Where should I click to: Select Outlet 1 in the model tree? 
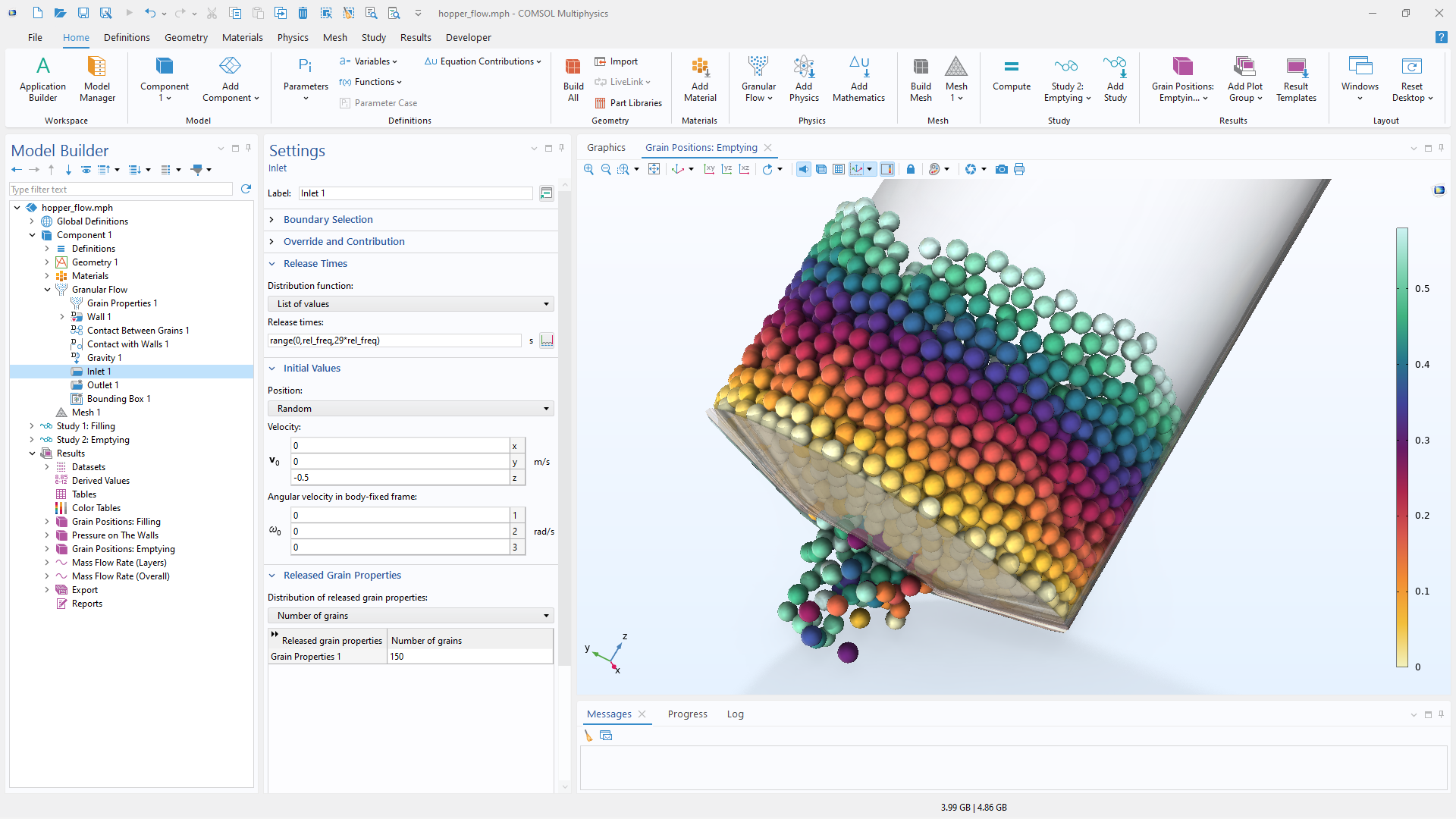click(x=102, y=385)
